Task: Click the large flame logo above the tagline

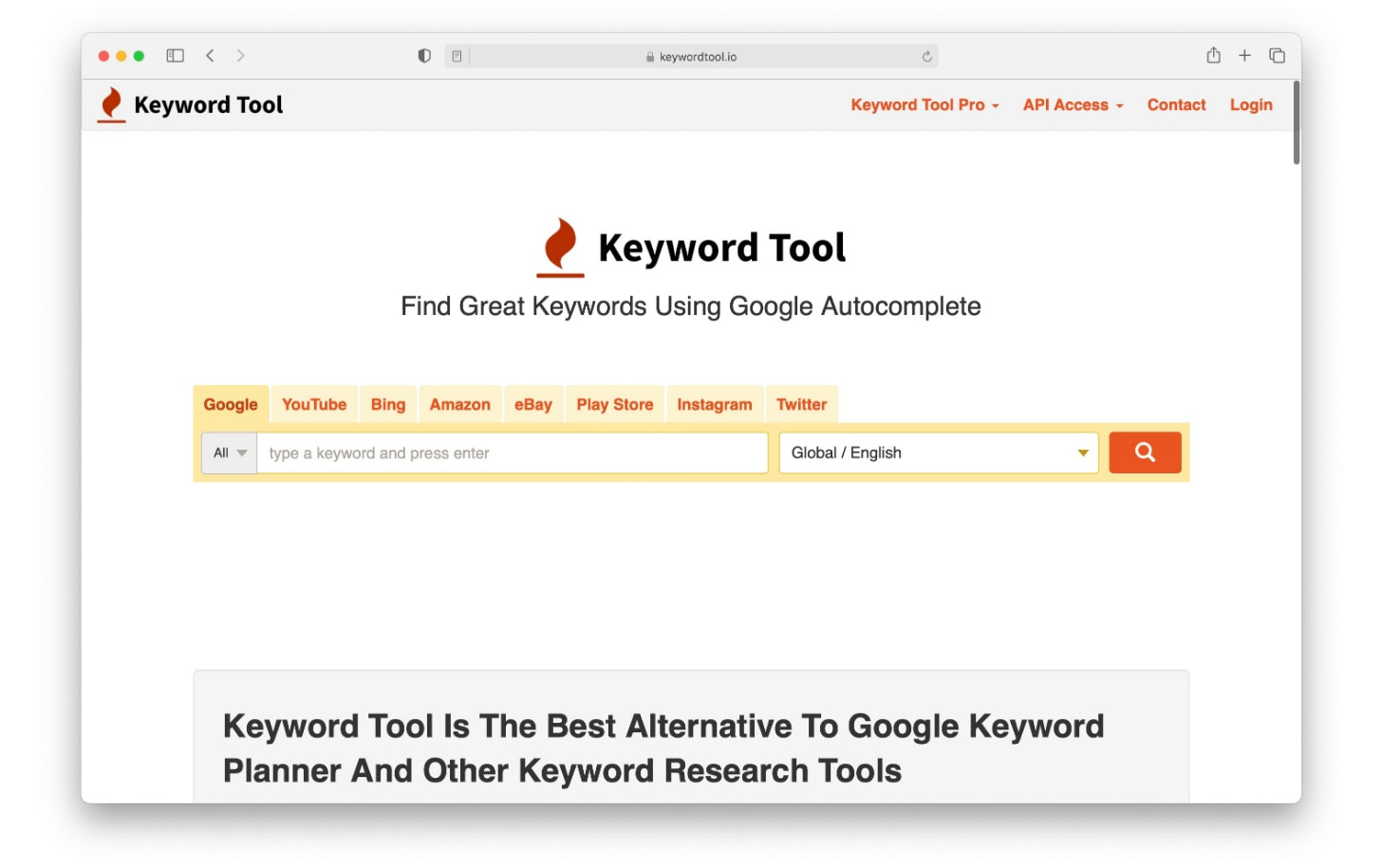Action: click(560, 247)
